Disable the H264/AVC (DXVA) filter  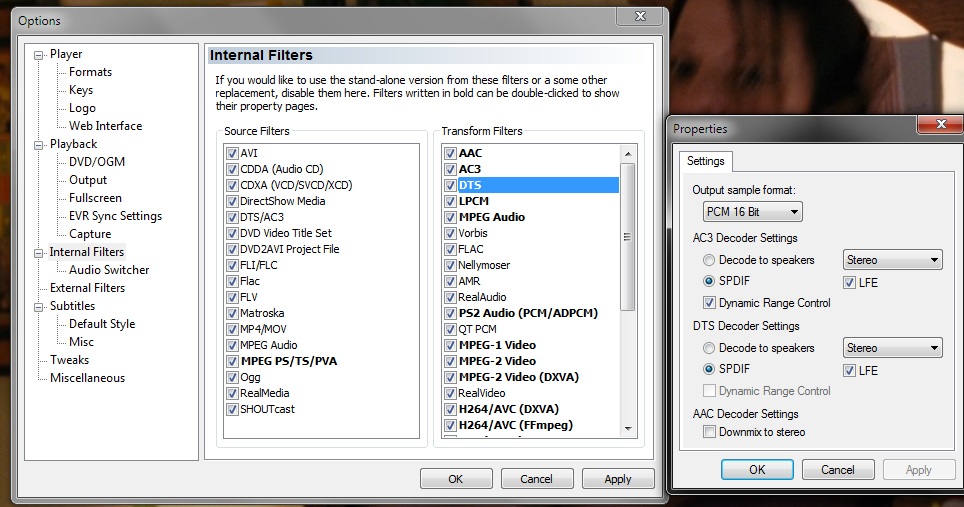tap(450, 409)
